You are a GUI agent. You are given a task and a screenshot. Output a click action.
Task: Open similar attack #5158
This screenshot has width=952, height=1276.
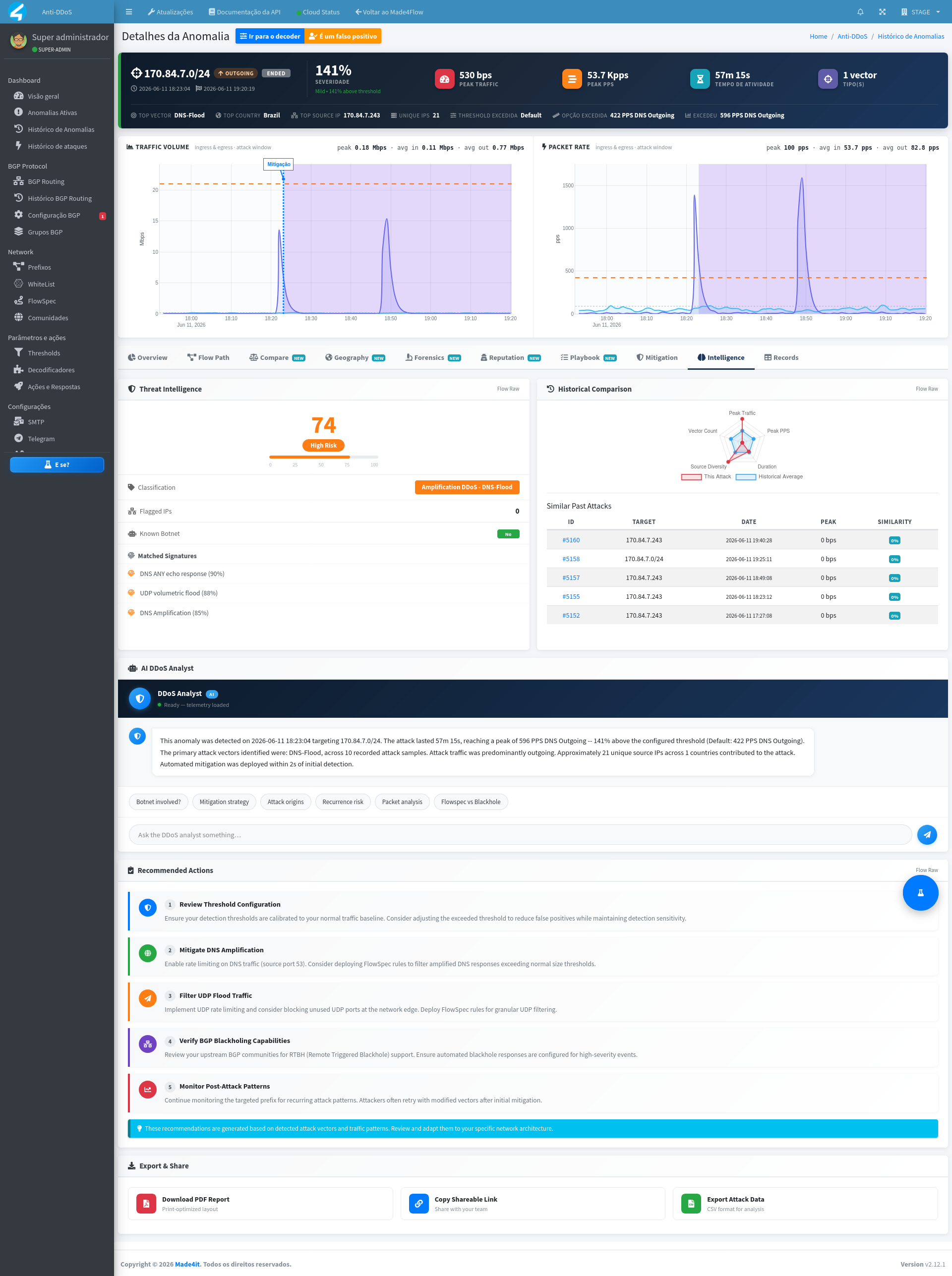tap(571, 559)
